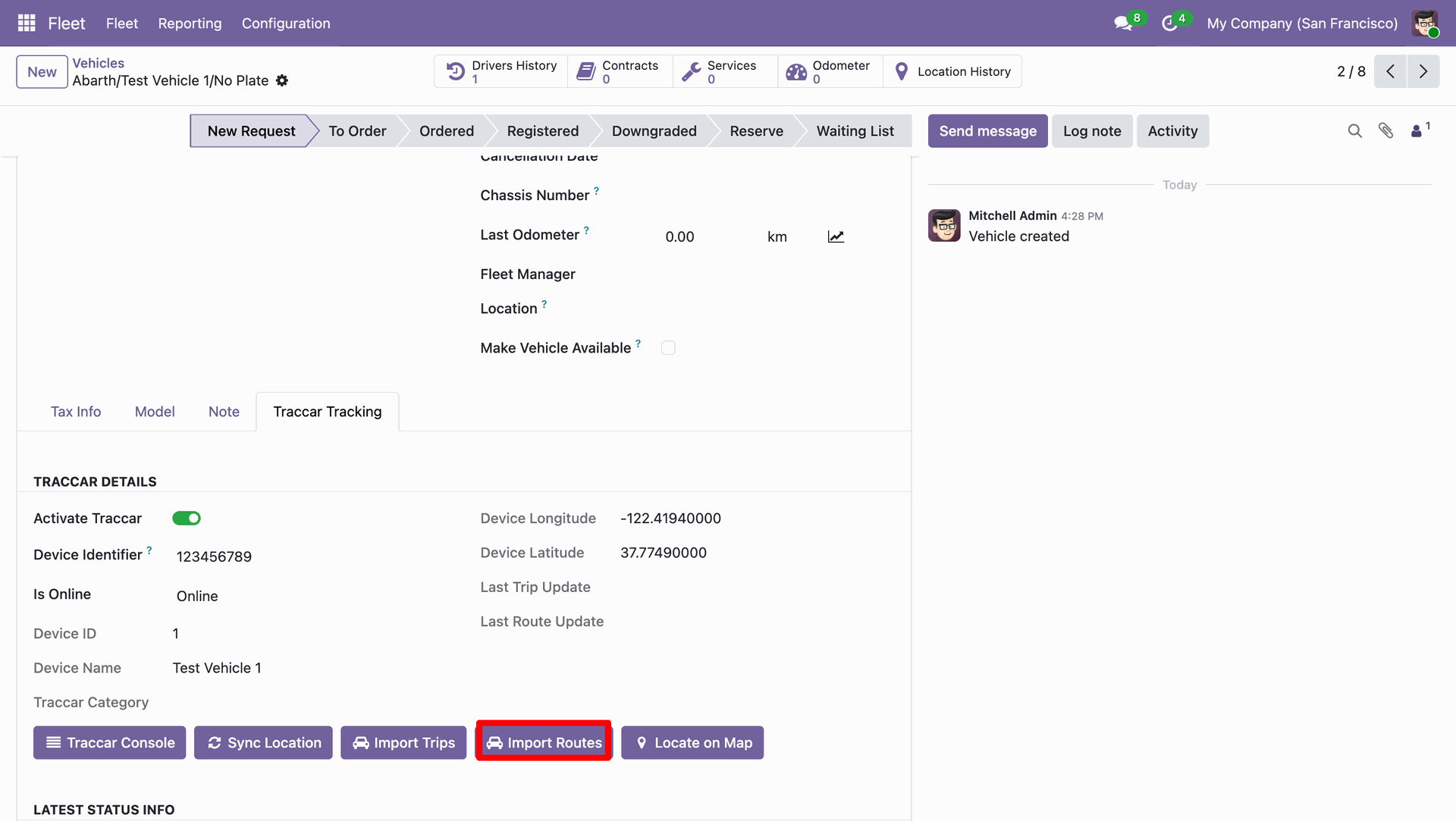
Task: Open Location History smart button
Action: 952,71
